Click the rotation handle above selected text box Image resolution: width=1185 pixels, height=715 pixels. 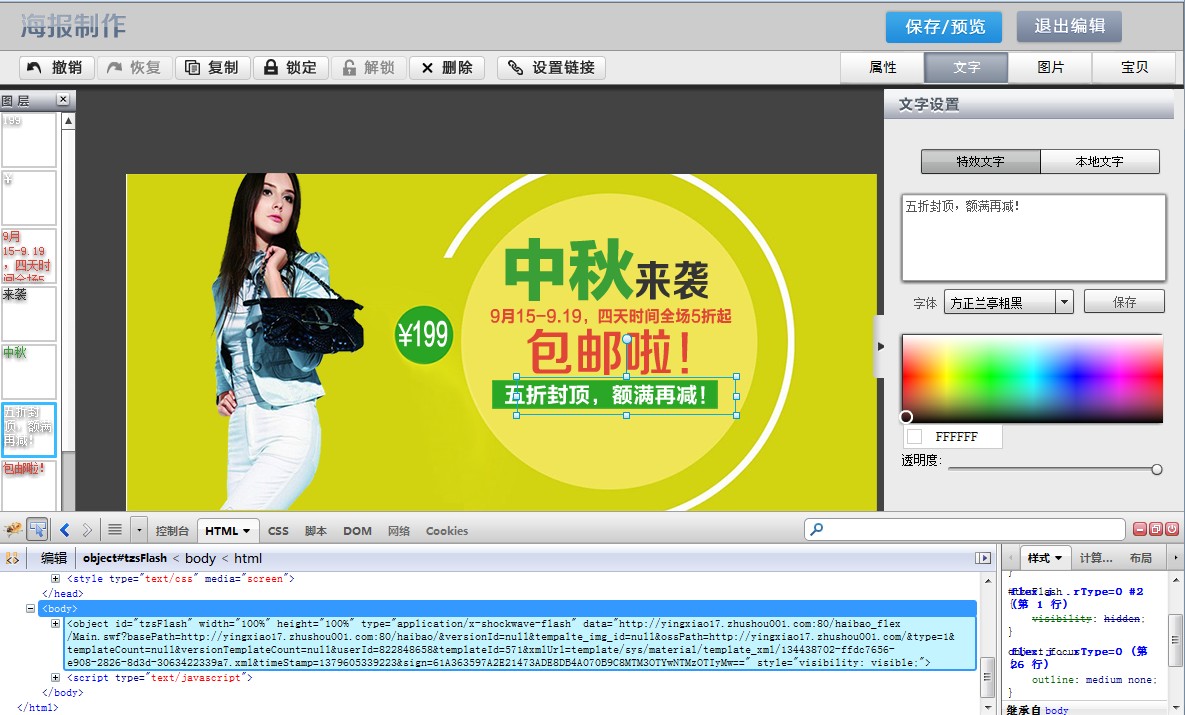pyautogui.click(x=627, y=339)
